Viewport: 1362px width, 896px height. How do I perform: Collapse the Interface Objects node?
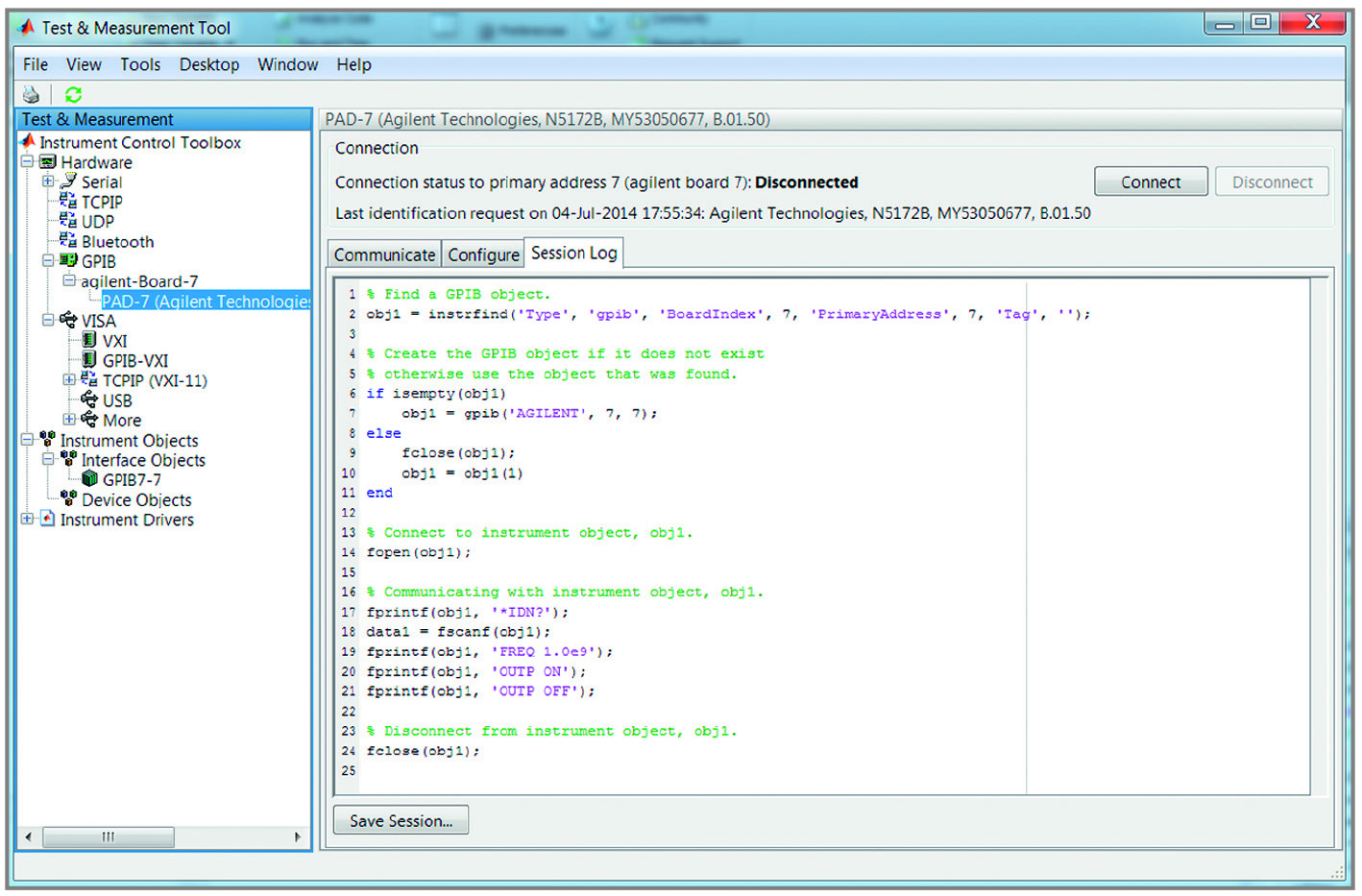point(48,459)
